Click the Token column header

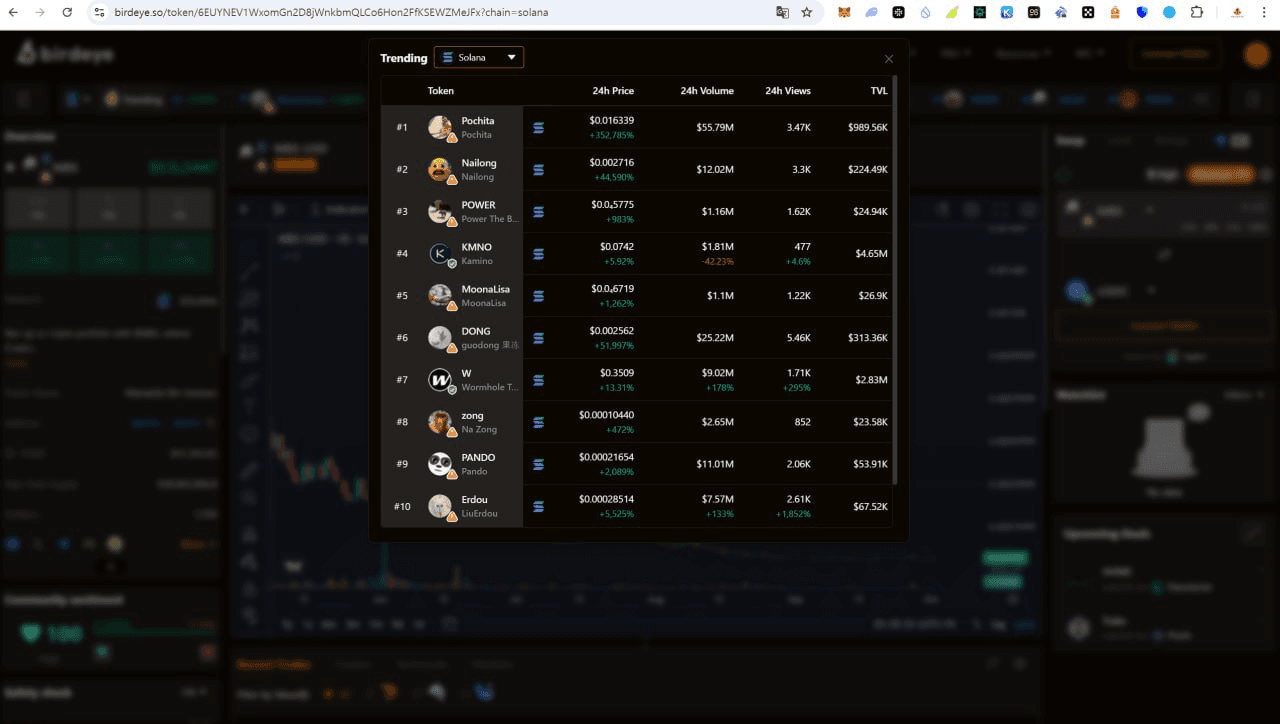441,91
